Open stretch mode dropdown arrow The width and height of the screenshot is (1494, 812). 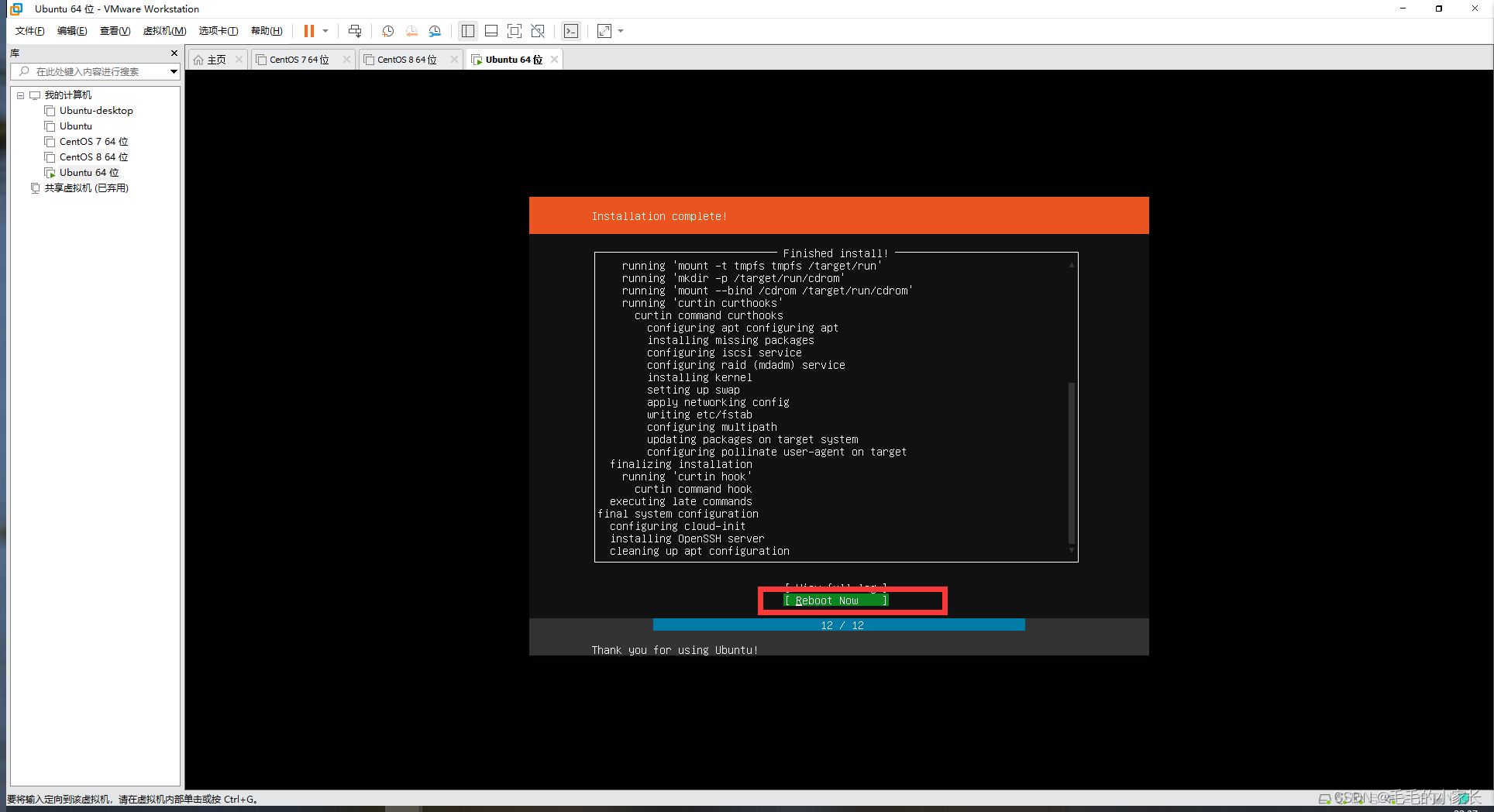(x=621, y=31)
